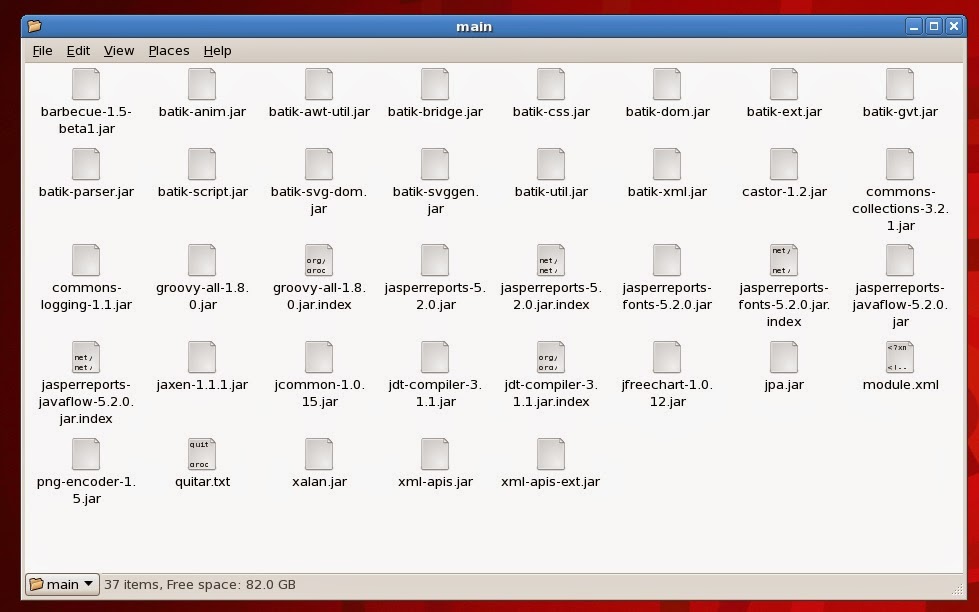Expand the main folder location dropdown
This screenshot has width=979, height=612.
[x=62, y=585]
